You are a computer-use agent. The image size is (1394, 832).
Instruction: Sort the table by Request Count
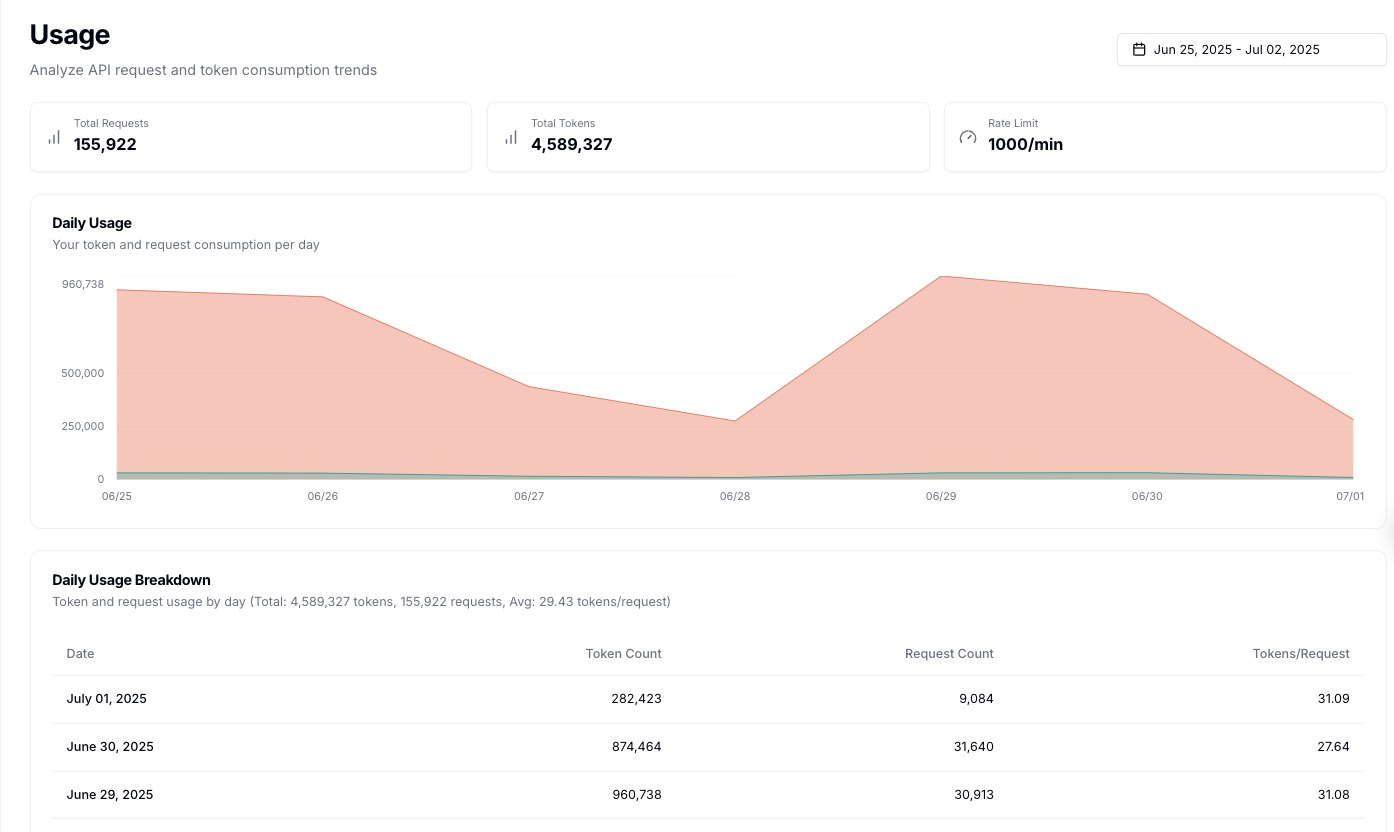click(948, 653)
